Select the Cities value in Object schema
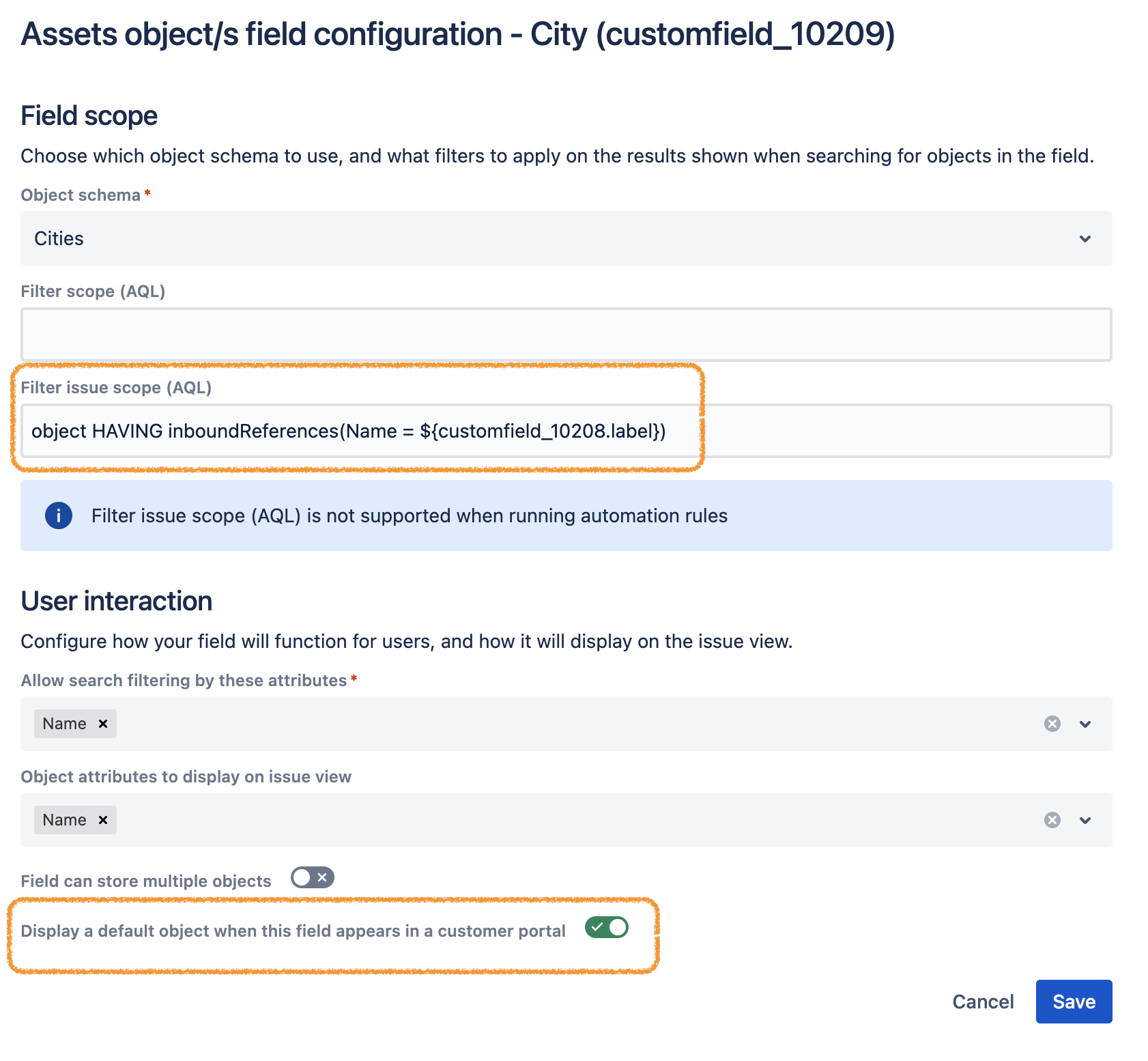This screenshot has width=1148, height=1061. pos(59,239)
